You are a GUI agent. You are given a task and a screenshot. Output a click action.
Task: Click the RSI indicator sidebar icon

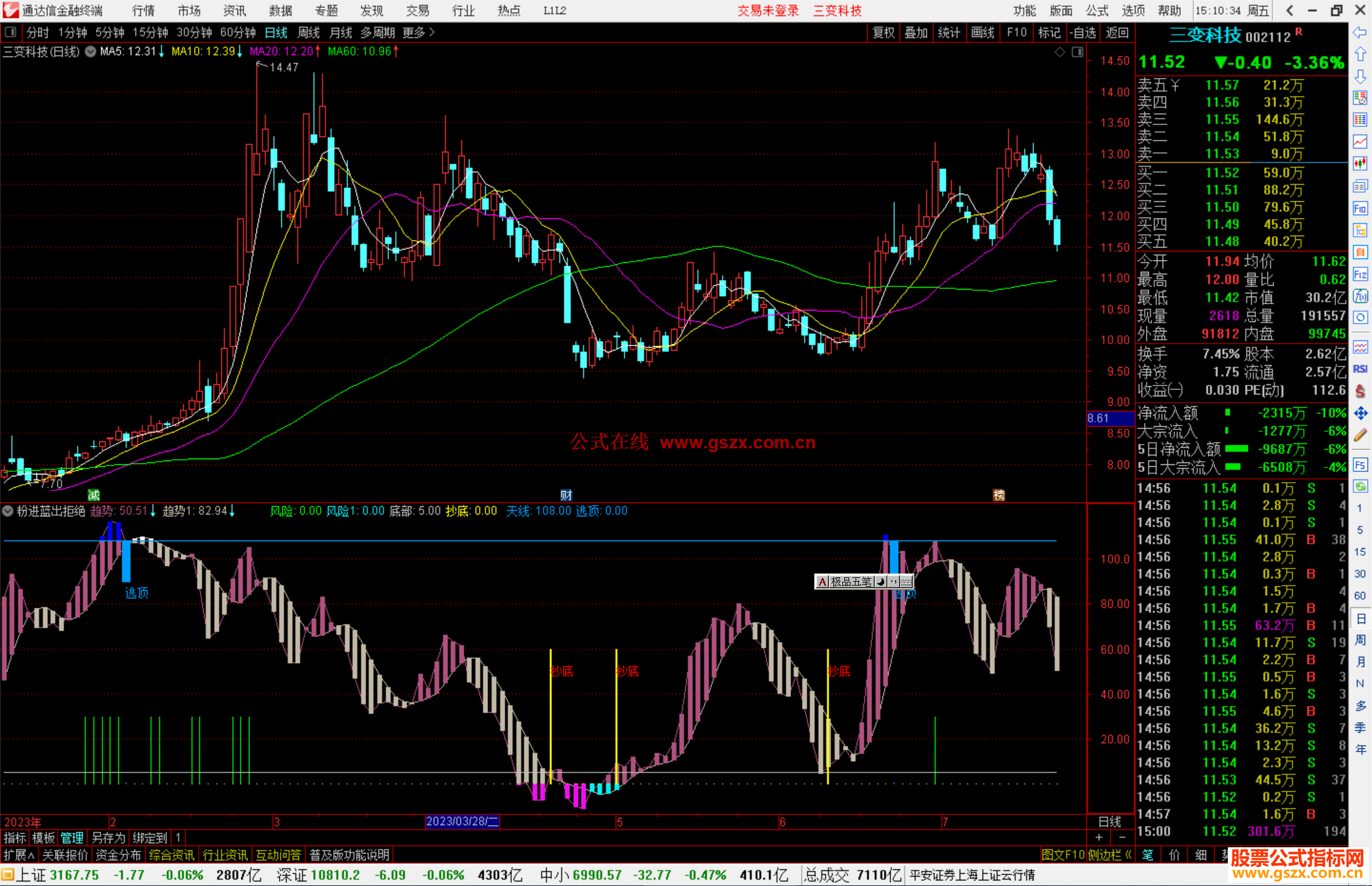pyautogui.click(x=1360, y=369)
